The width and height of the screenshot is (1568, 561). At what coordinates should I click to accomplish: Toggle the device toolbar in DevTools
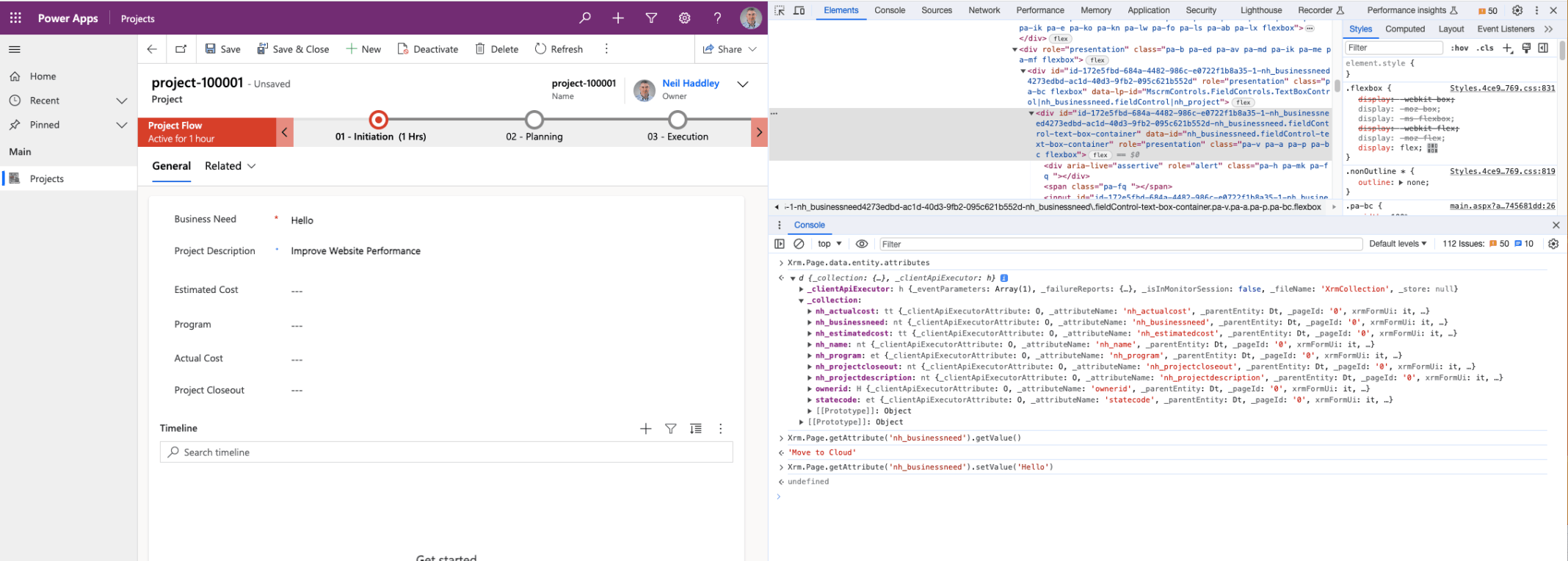(x=799, y=10)
